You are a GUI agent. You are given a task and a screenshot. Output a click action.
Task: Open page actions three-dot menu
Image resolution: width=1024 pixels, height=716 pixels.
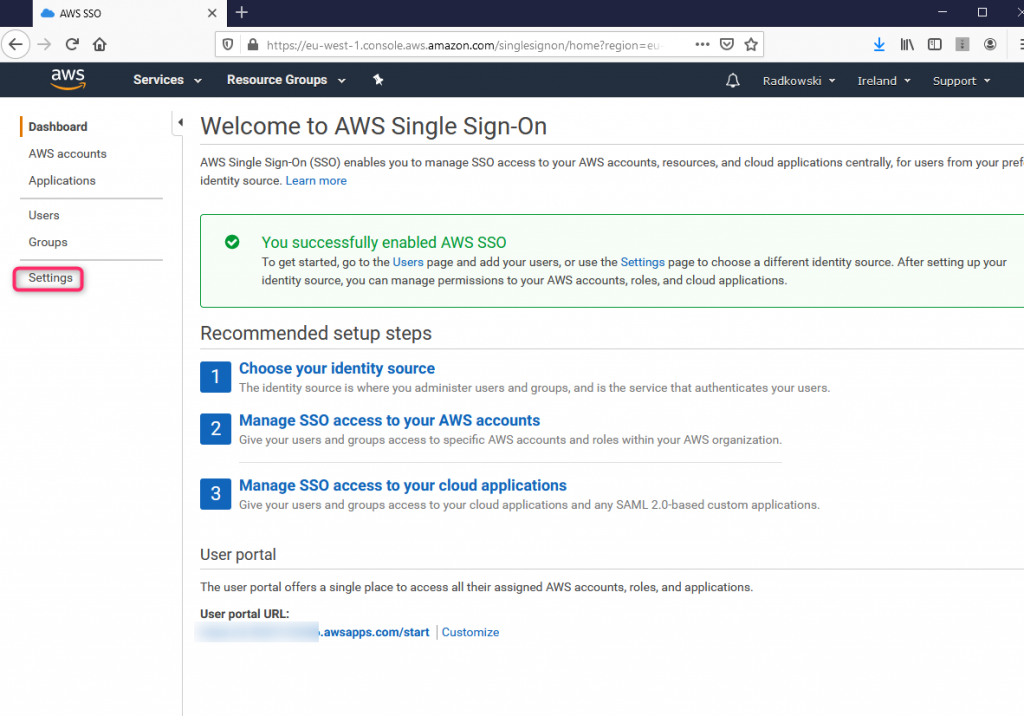(702, 44)
